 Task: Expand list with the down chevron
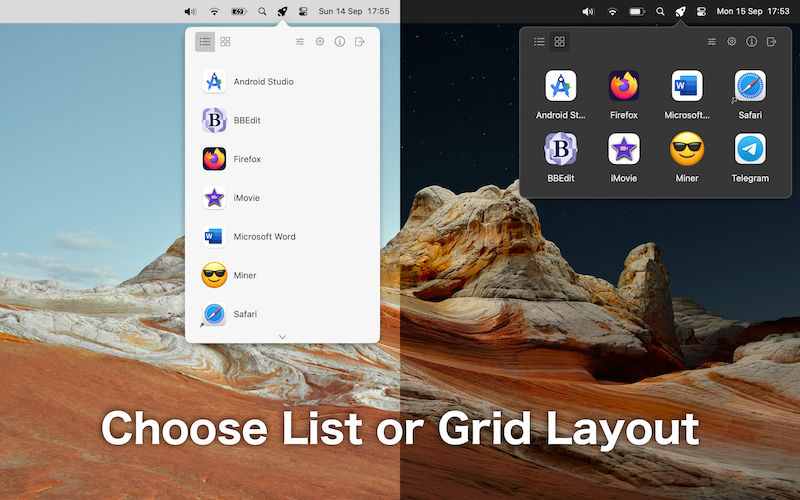click(x=282, y=337)
